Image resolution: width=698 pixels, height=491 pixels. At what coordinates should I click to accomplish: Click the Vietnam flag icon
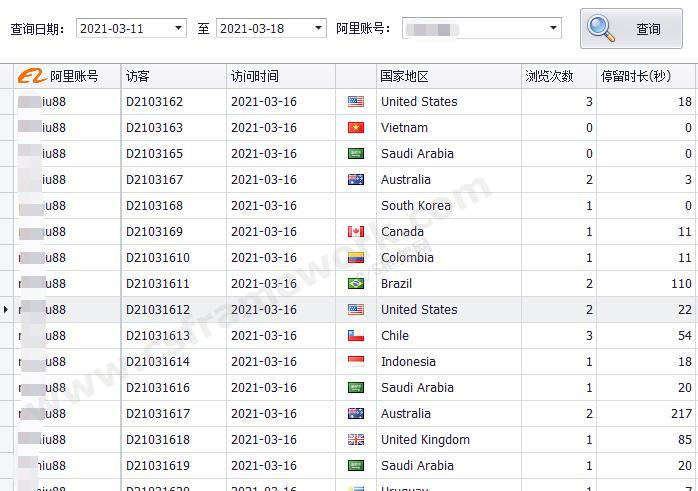[x=355, y=128]
